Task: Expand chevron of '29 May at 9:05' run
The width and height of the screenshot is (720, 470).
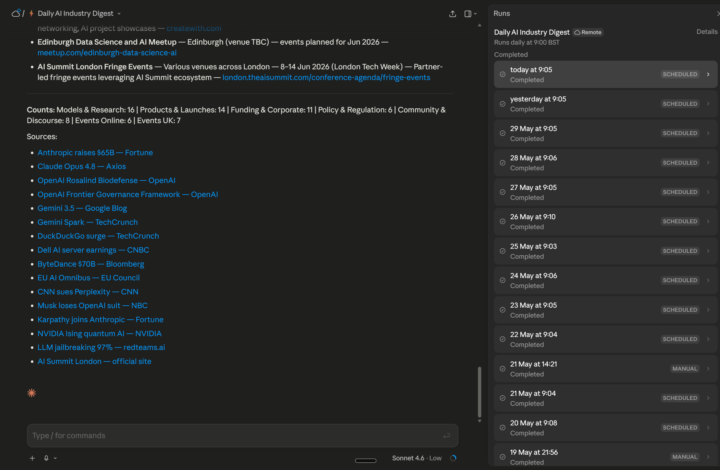Action: pyautogui.click(x=708, y=133)
